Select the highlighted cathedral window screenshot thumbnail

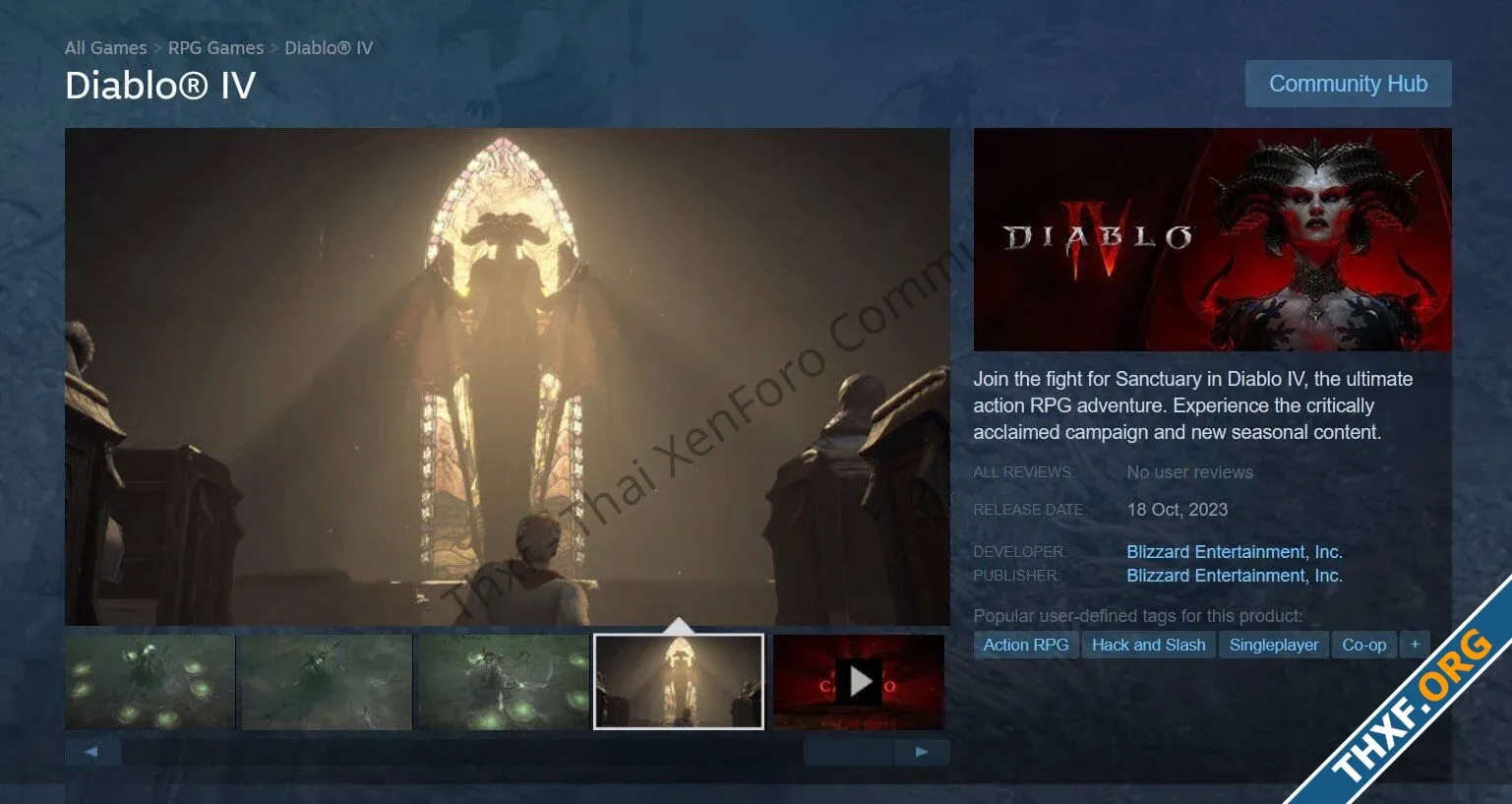(679, 681)
